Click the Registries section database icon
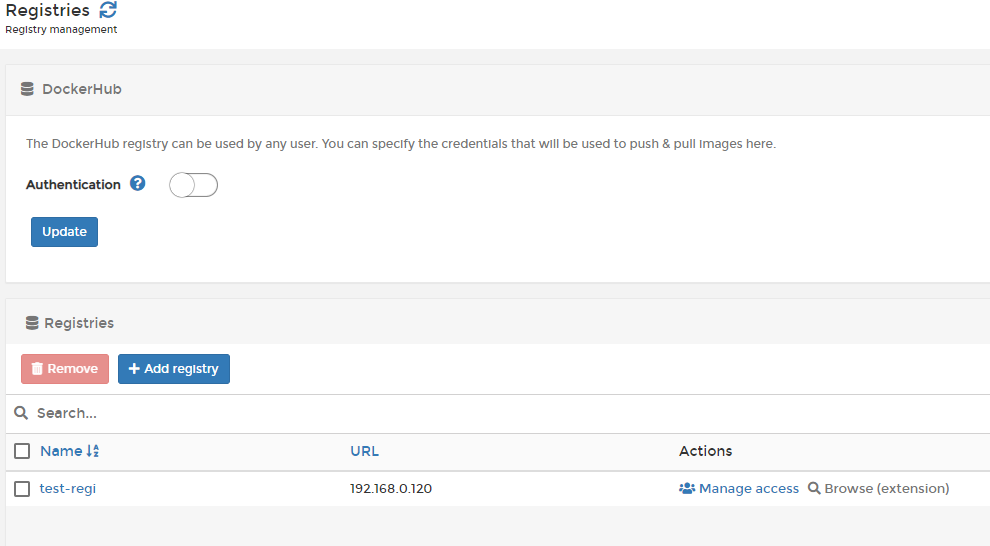Image resolution: width=990 pixels, height=546 pixels. click(x=32, y=323)
